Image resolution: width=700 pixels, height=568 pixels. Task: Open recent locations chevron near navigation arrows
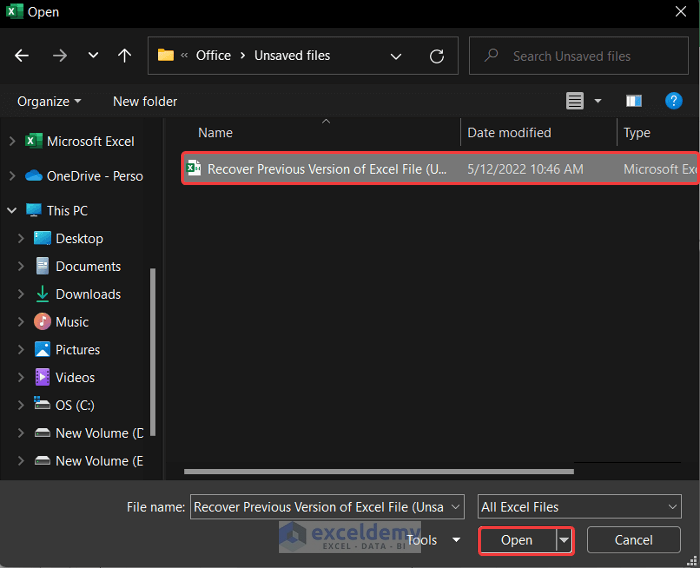pyautogui.click(x=93, y=55)
